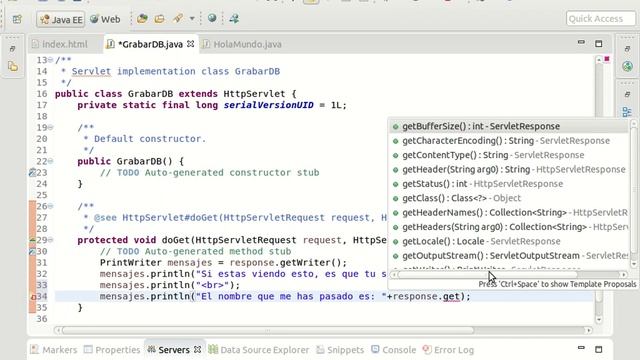Click the error marker at line 34
This screenshot has height=360, width=640.
tap(33, 297)
